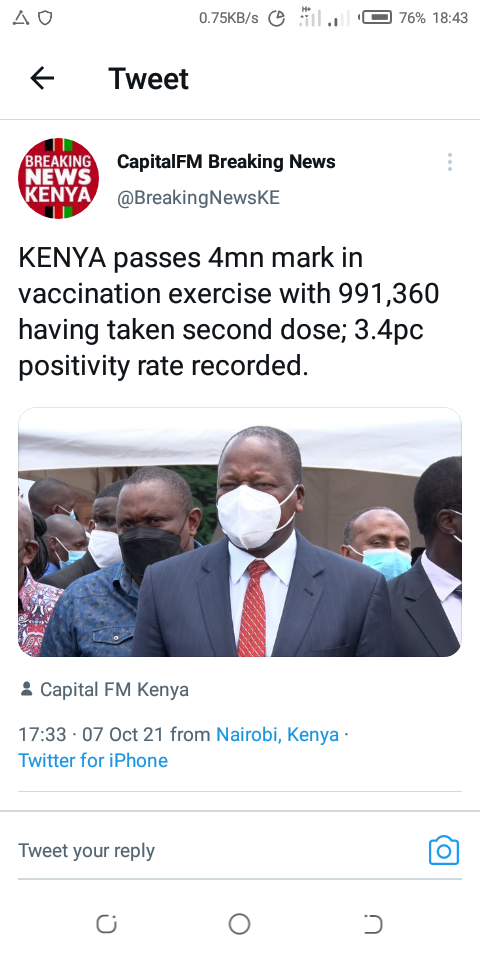Tap the camera icon in reply bar
480x960 pixels.
click(444, 850)
